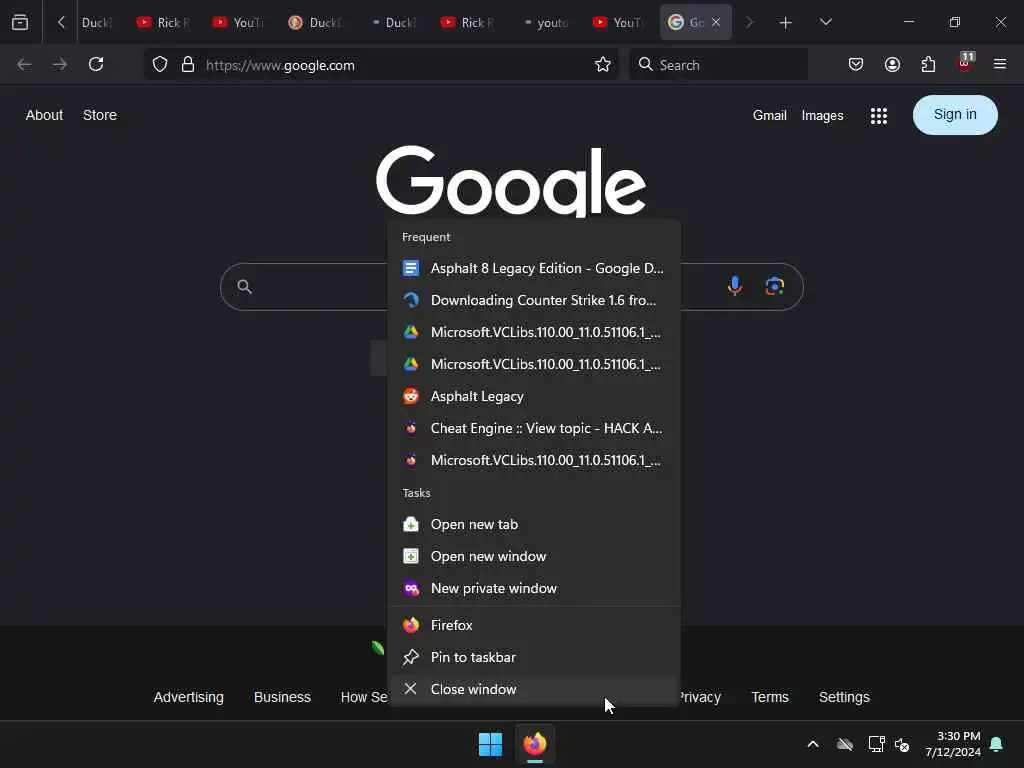Open the Advertising footer link
The height and width of the screenshot is (768, 1024).
pos(189,697)
